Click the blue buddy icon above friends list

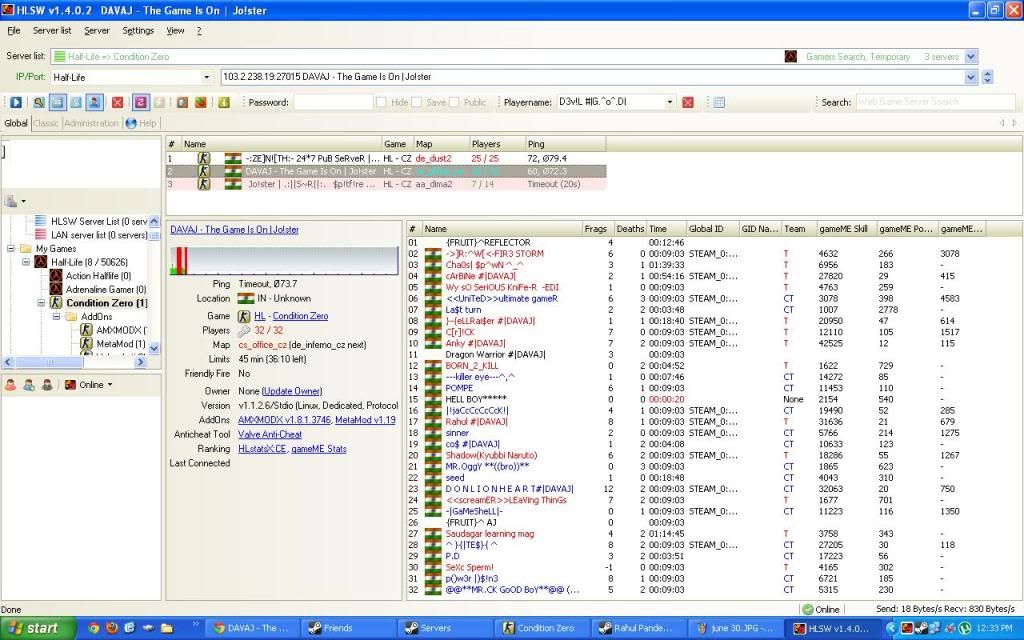29,385
